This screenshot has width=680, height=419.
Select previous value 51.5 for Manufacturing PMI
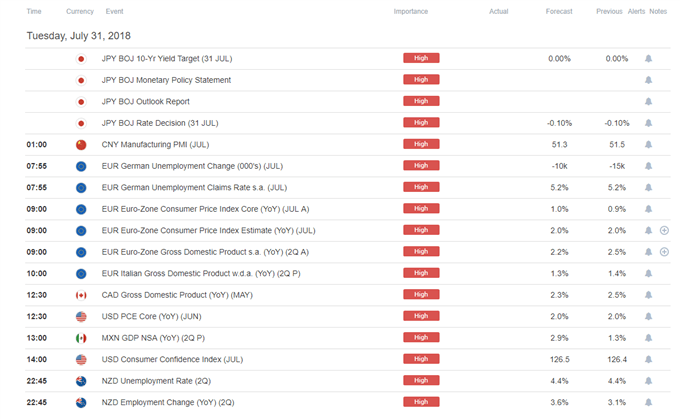point(617,144)
